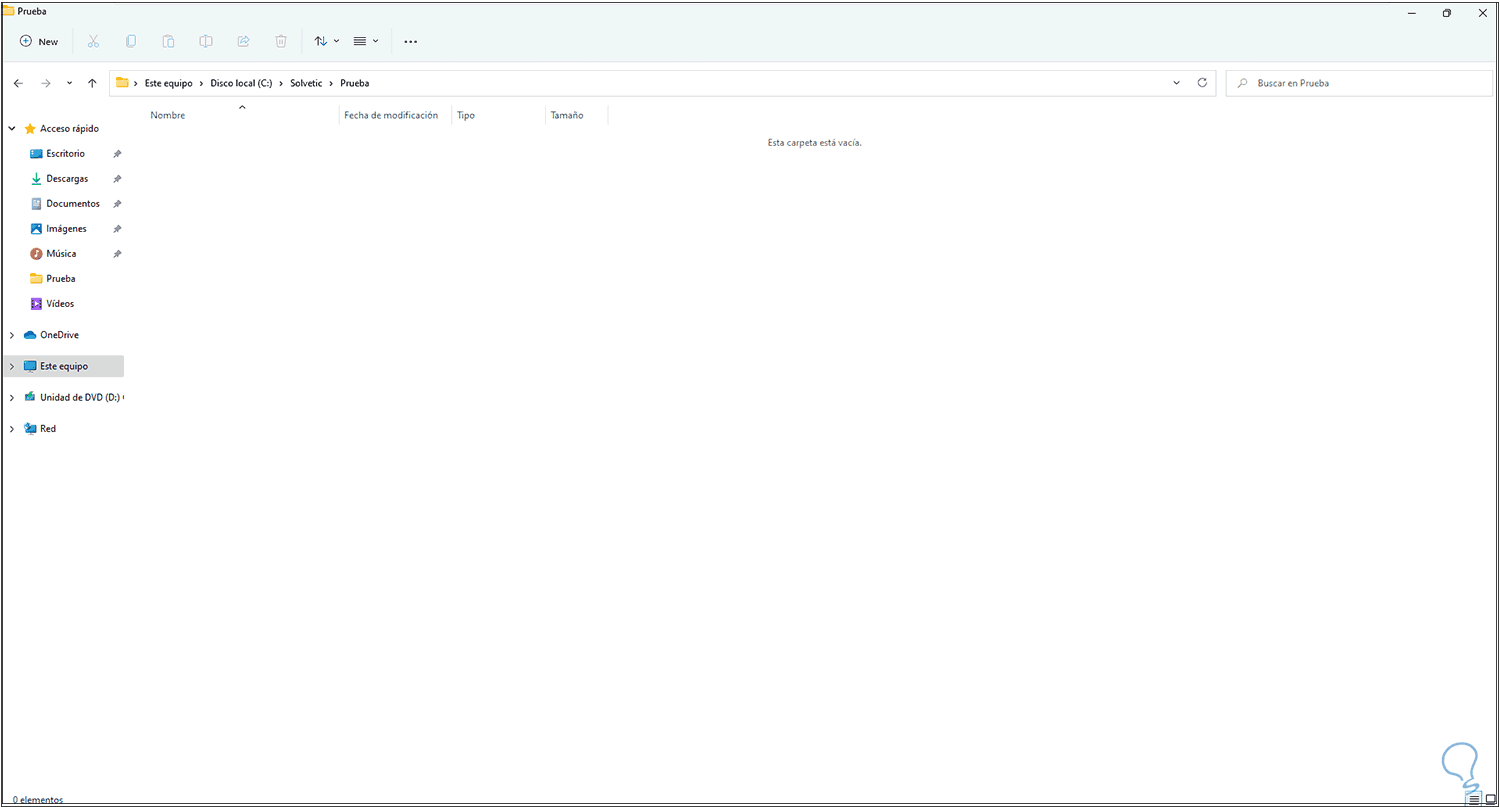Click Disco local (C:) breadcrumb
Viewport: 1500px width, 807px height.
[241, 83]
